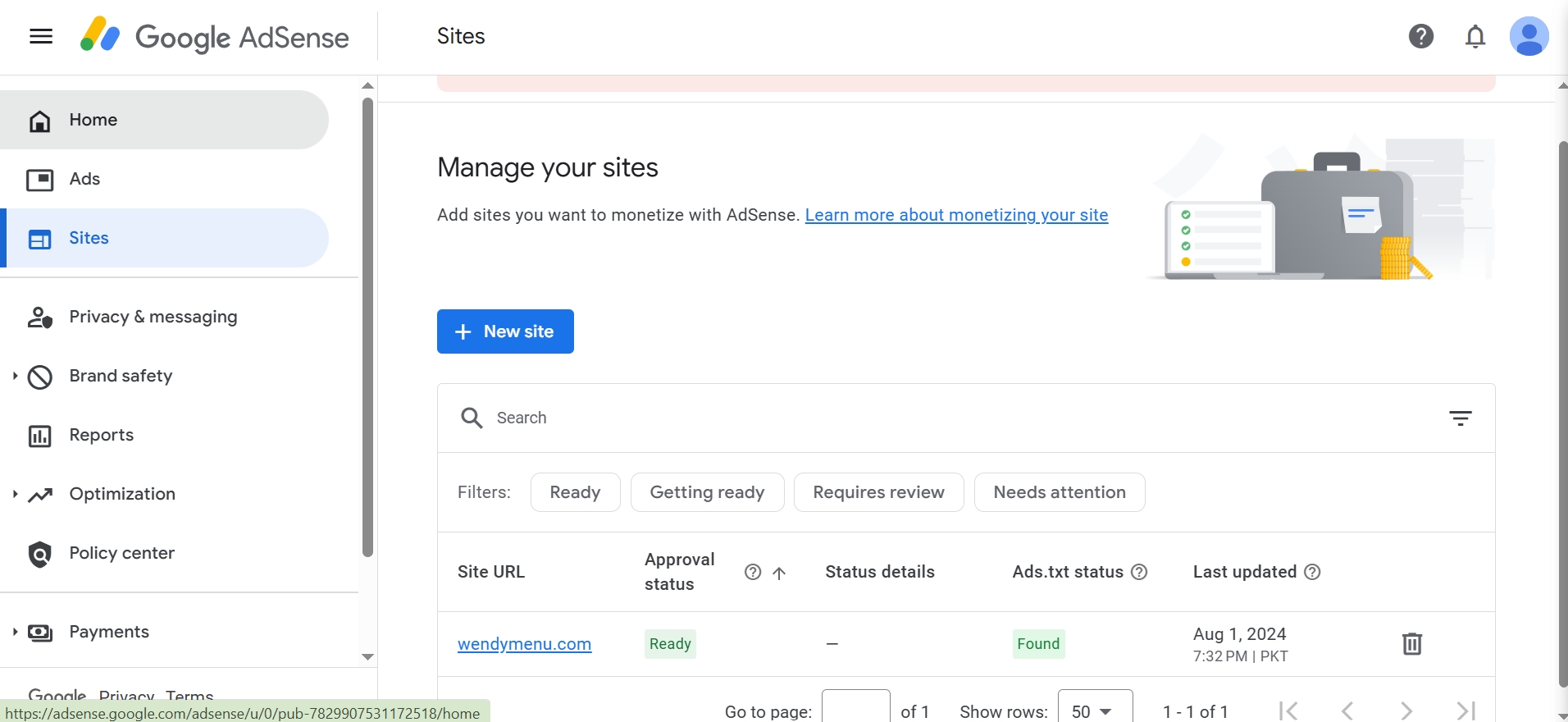The image size is (1568, 722).
Task: Toggle the Requires review filter chip
Action: (x=878, y=492)
